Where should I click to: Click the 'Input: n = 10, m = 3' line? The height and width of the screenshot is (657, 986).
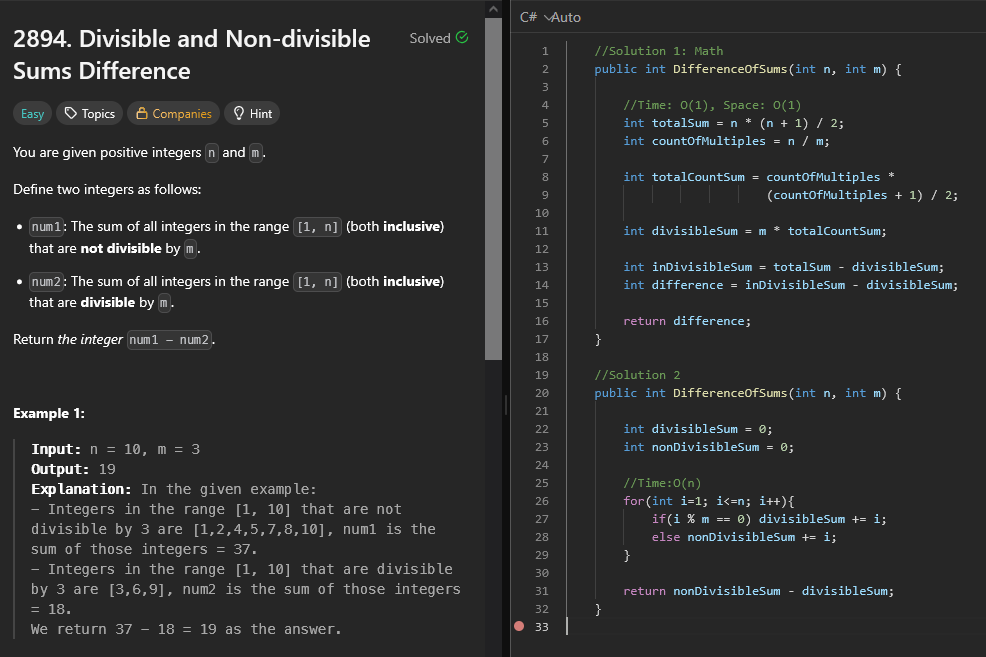[116, 450]
